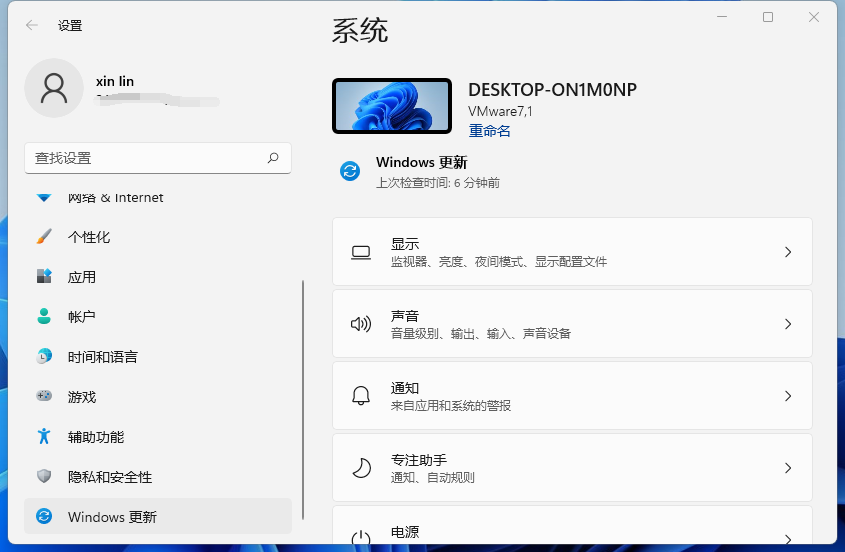
Task: Click the user profile avatar icon
Action: pos(54,88)
